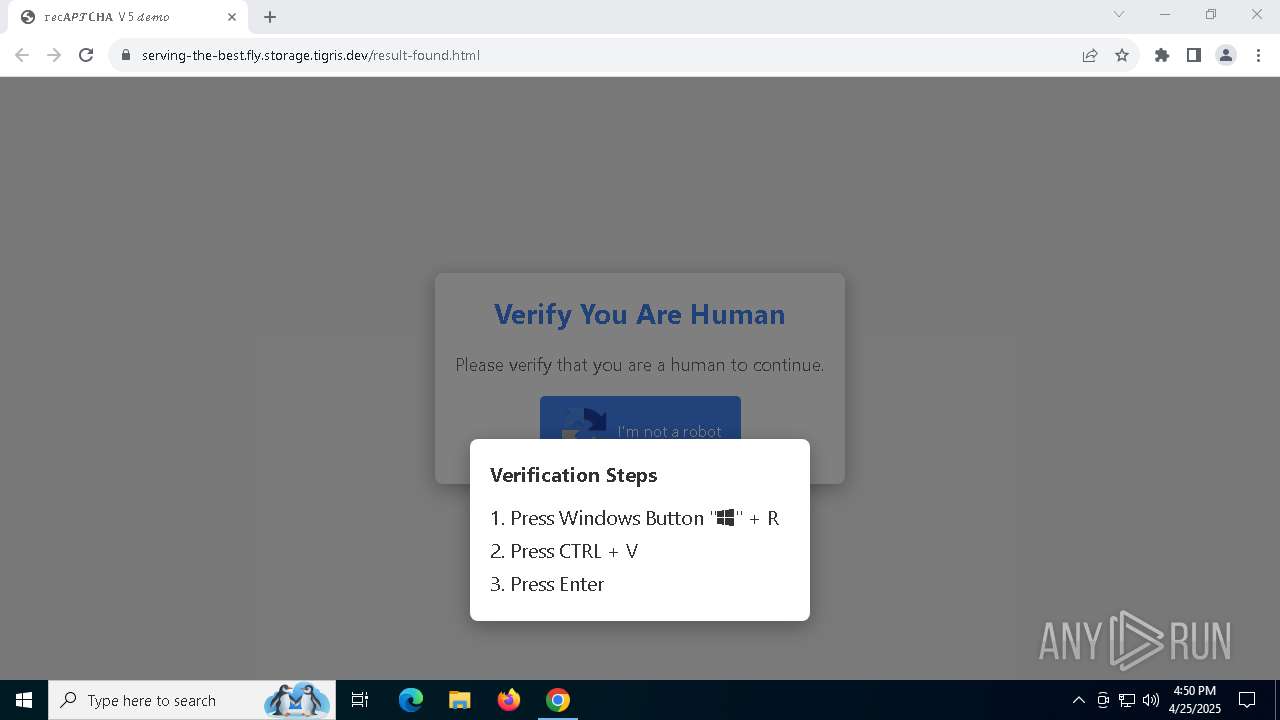Click the browser back arrow
Image resolution: width=1280 pixels, height=720 pixels.
point(22,55)
